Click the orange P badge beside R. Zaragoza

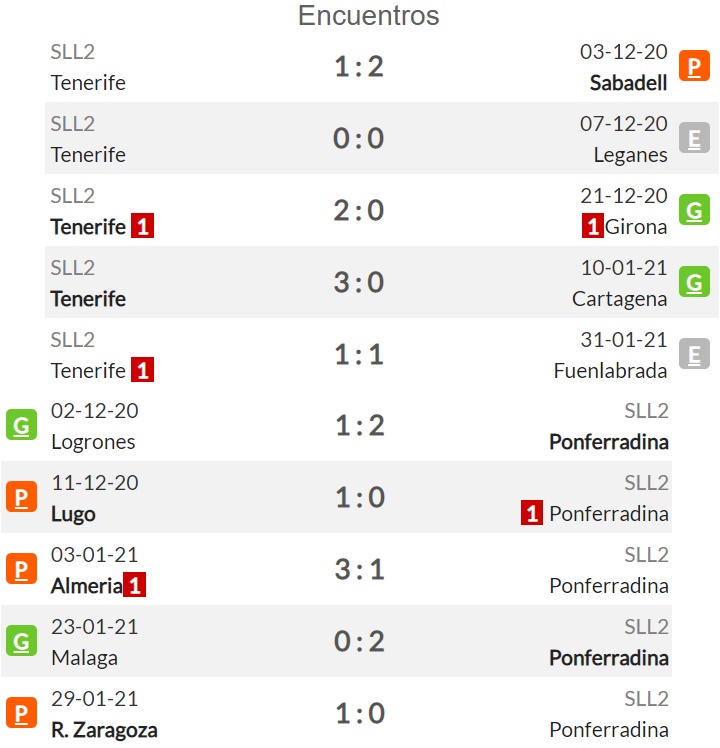point(21,713)
